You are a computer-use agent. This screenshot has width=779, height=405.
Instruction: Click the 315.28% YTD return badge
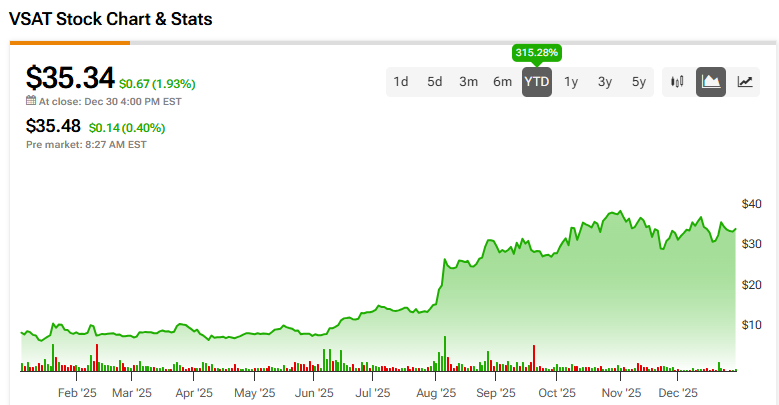click(x=537, y=51)
